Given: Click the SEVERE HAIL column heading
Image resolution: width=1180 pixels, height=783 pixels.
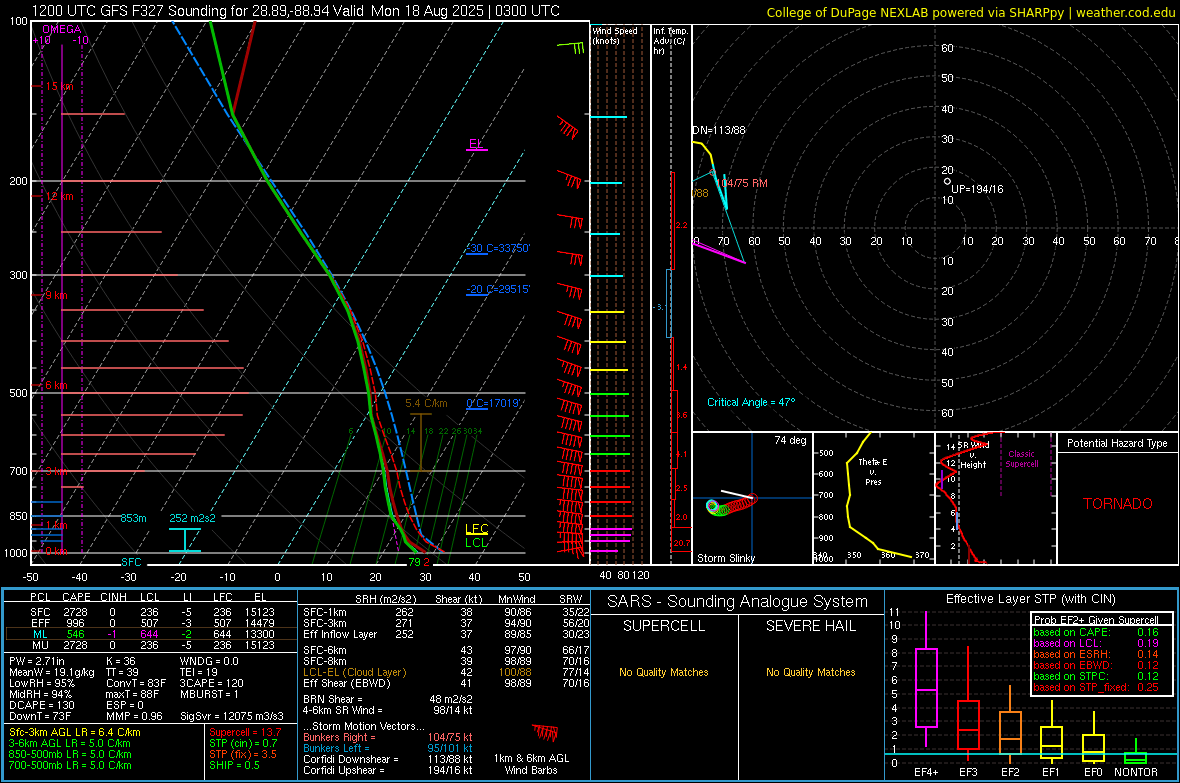Looking at the screenshot, I should (810, 626).
